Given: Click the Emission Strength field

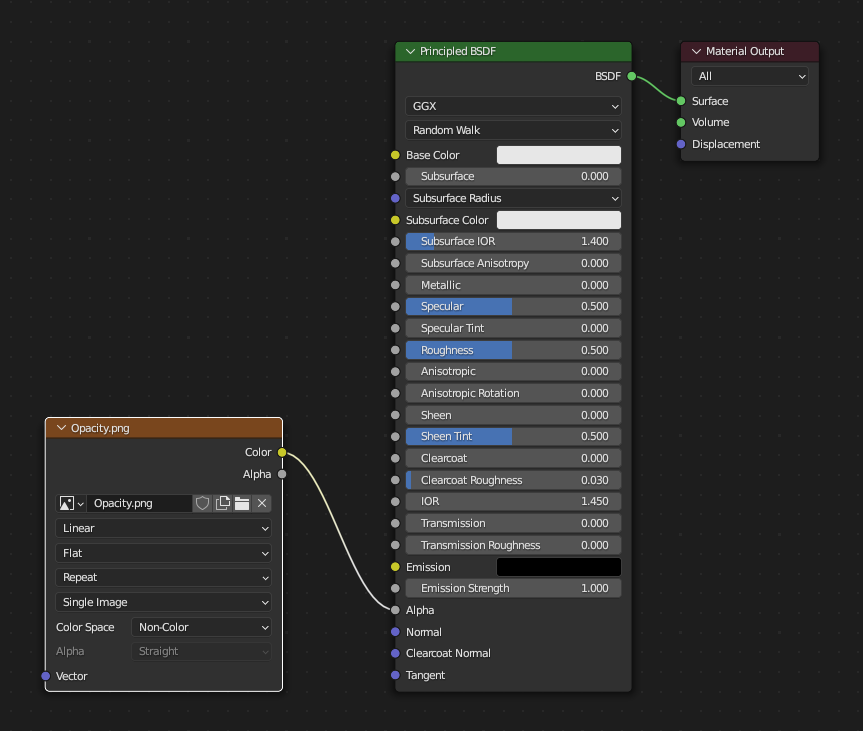Looking at the screenshot, I should [513, 588].
